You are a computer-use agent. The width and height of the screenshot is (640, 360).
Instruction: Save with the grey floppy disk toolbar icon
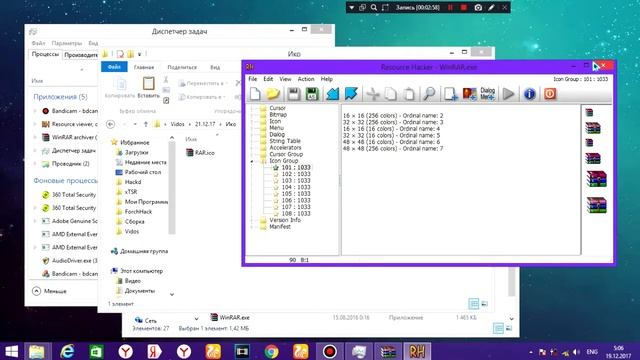[293, 94]
